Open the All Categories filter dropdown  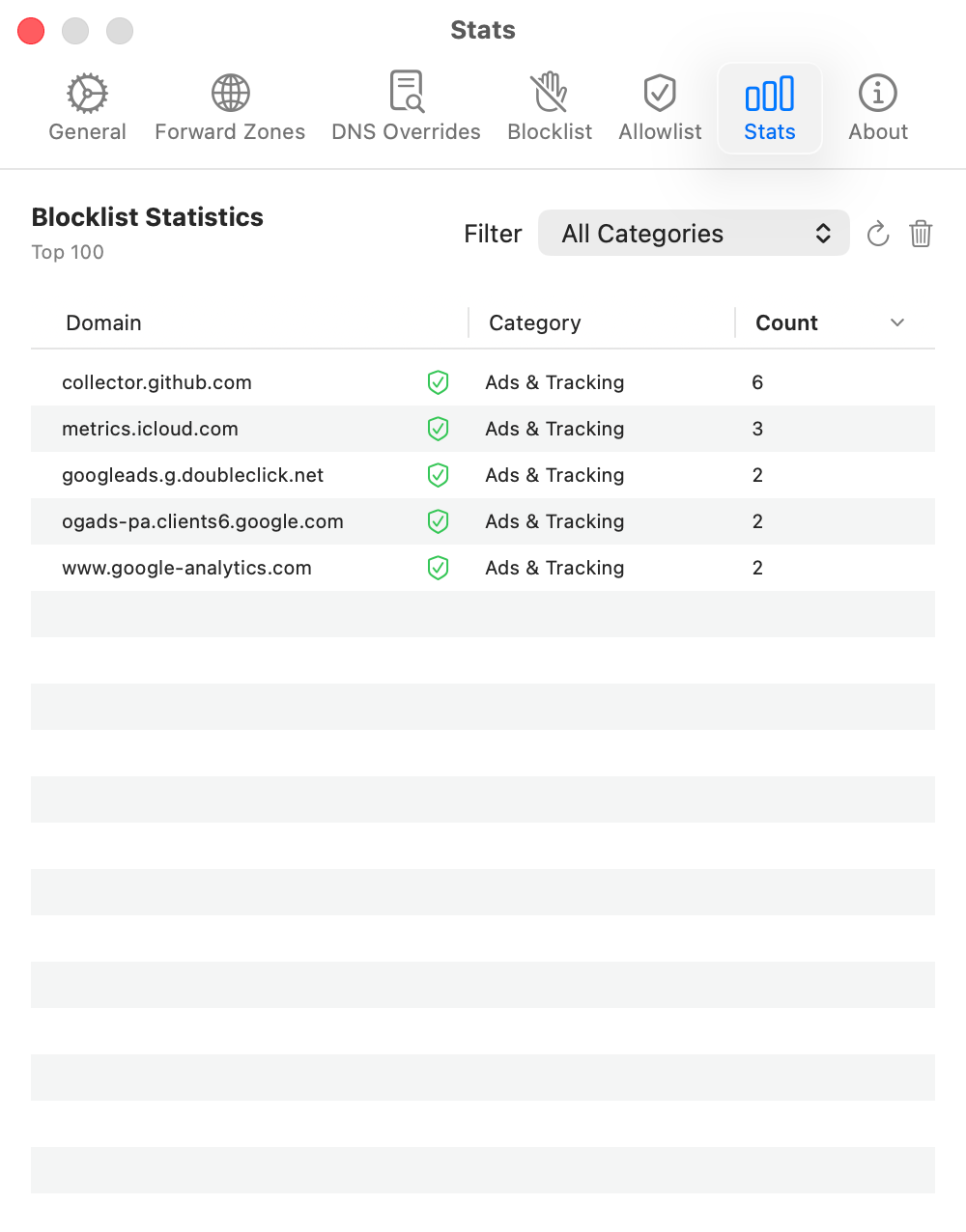pos(693,233)
